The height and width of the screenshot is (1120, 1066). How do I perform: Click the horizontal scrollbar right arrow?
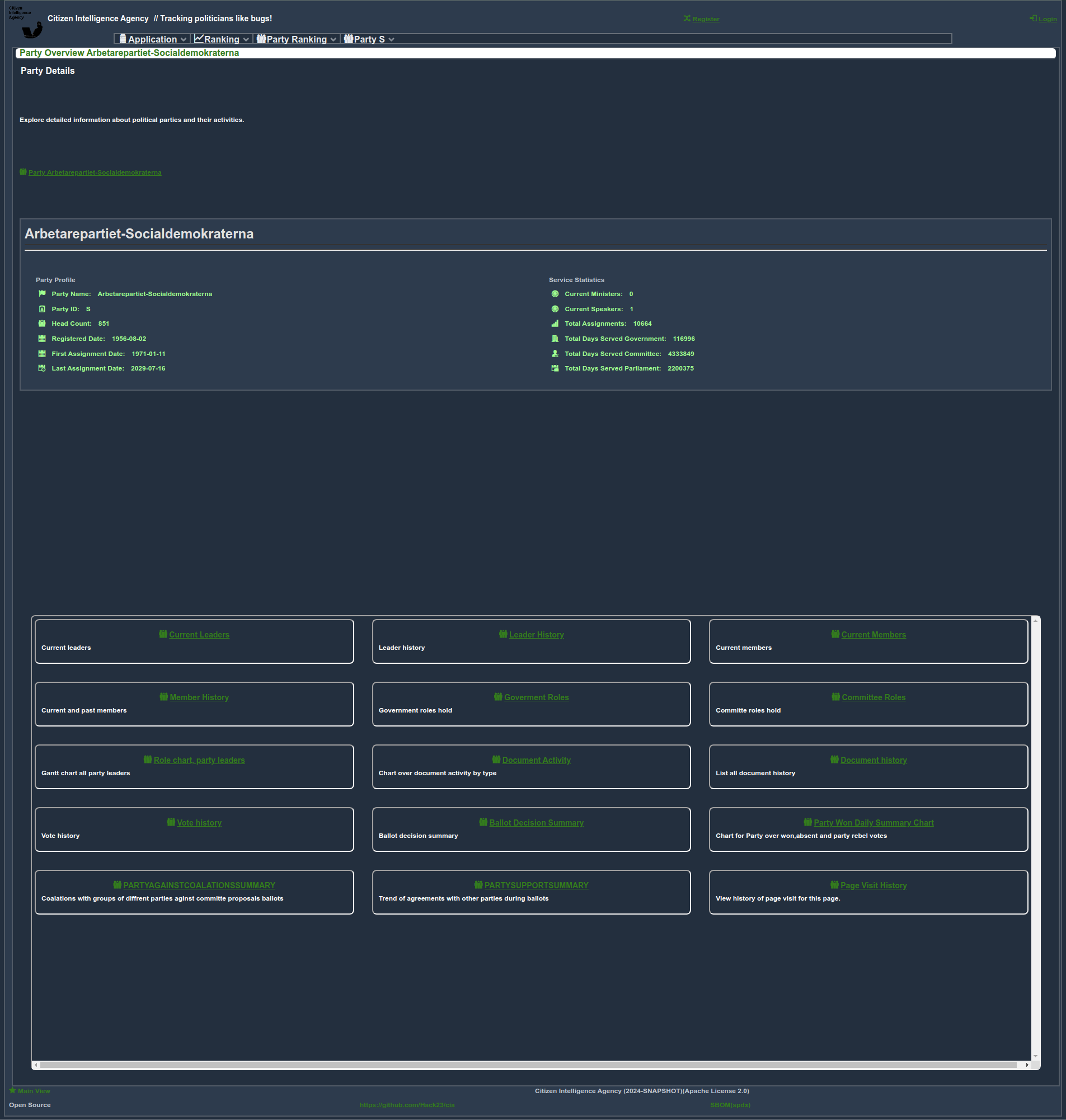click(x=1027, y=1065)
